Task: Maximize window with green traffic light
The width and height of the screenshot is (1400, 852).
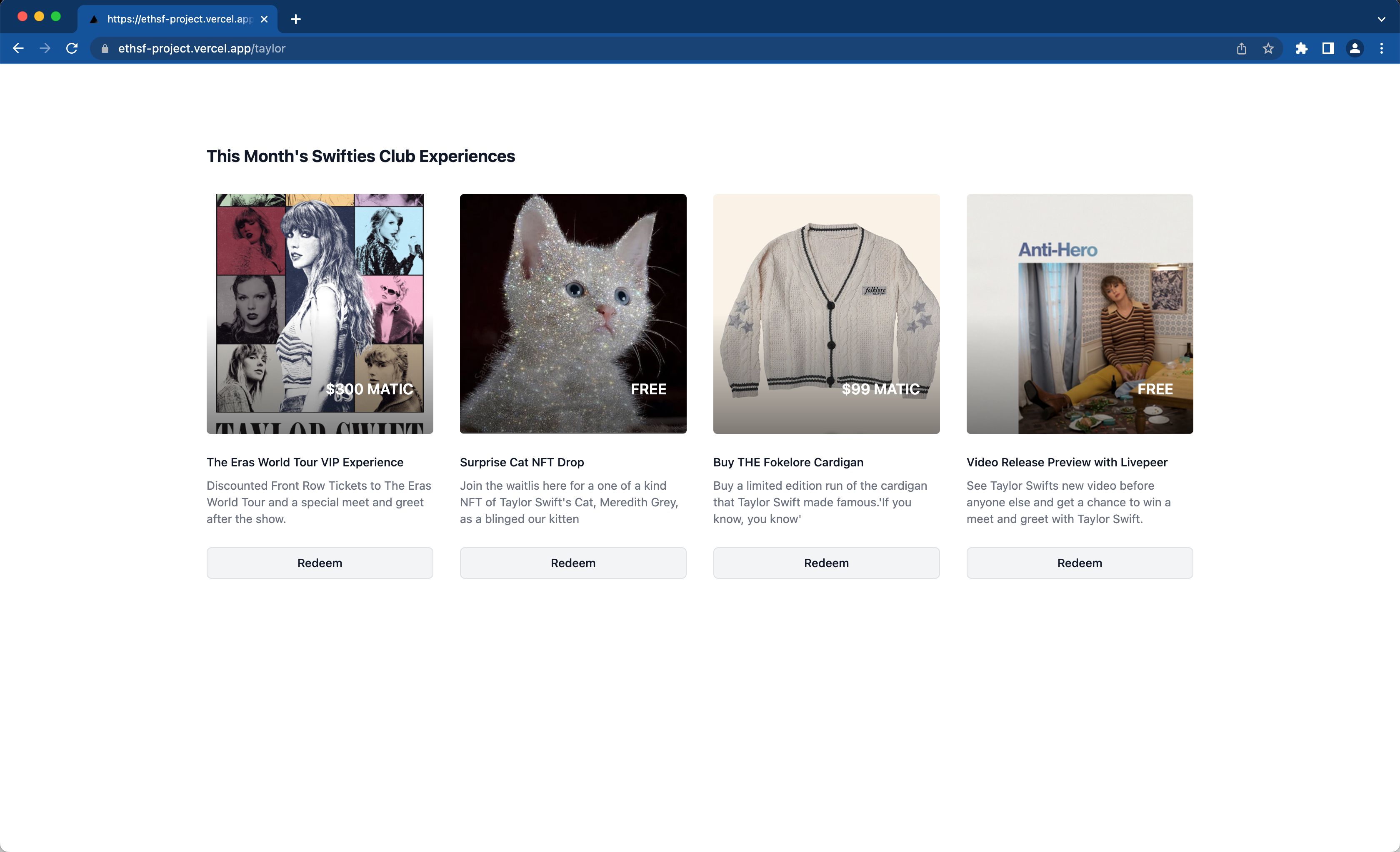Action: [56, 17]
